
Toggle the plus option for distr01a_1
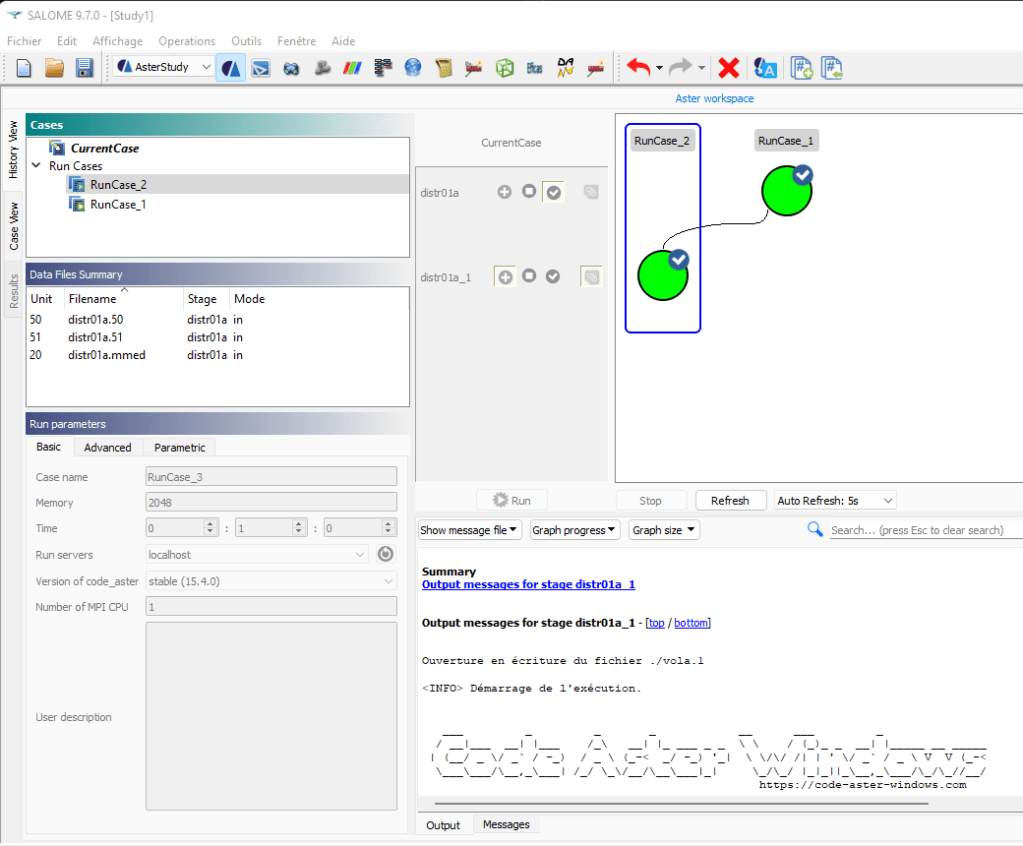(505, 277)
